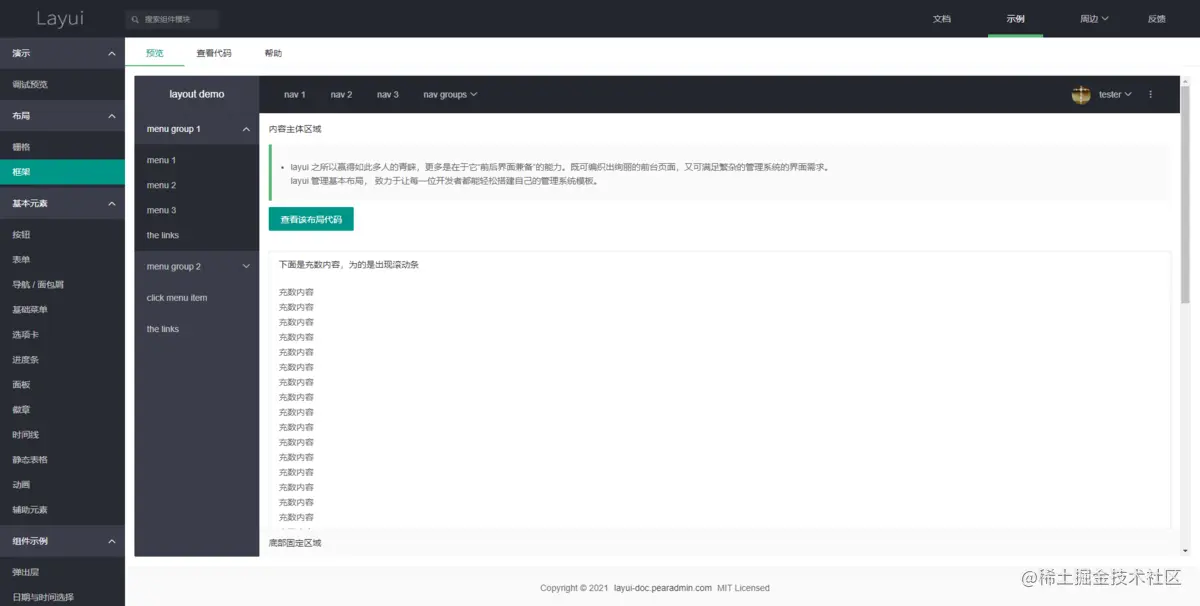1200x606 pixels.
Task: Click the scrollbar down arrow
Action: (1185, 551)
